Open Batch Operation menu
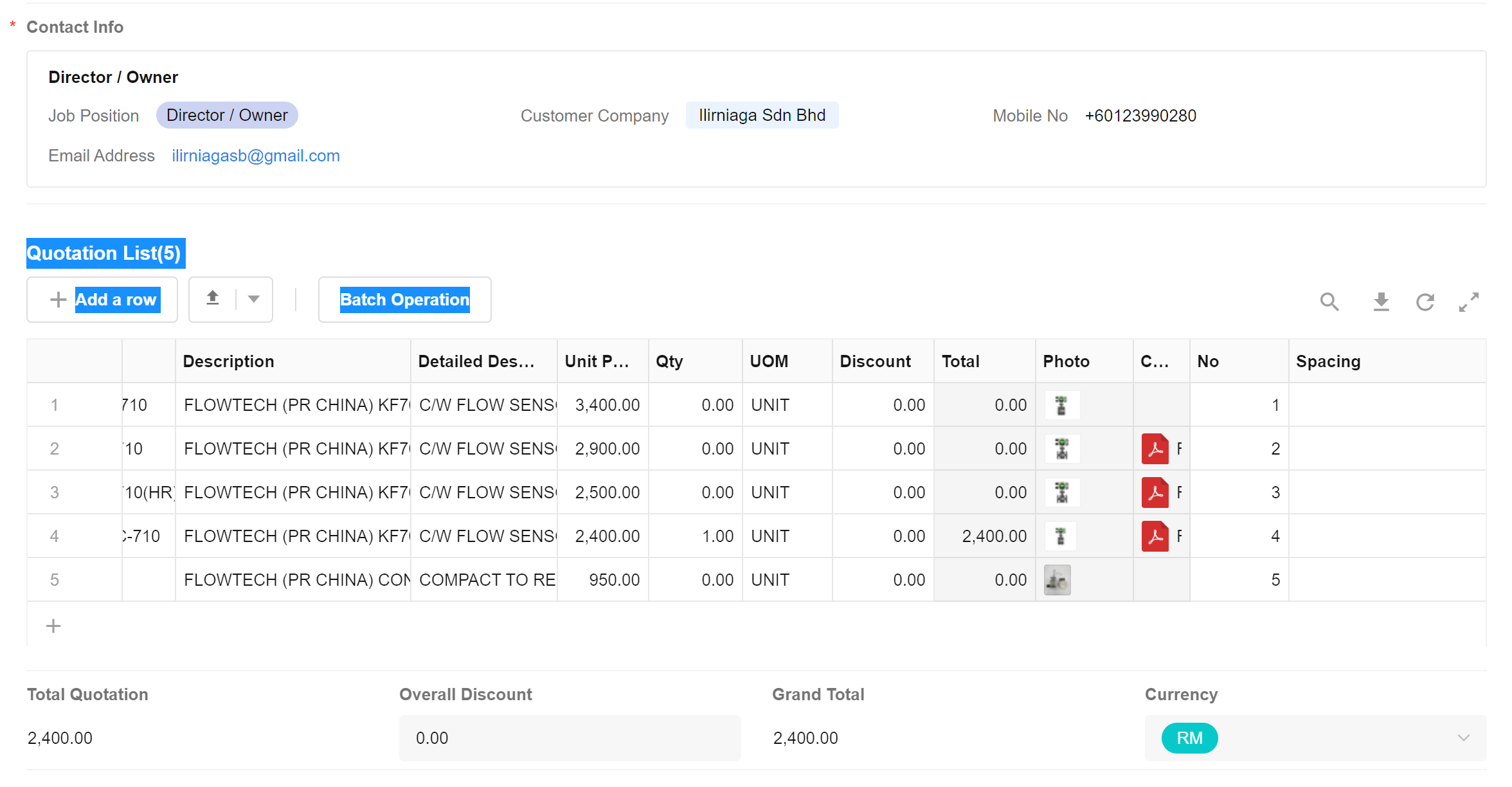1512x787 pixels. pyautogui.click(x=404, y=300)
